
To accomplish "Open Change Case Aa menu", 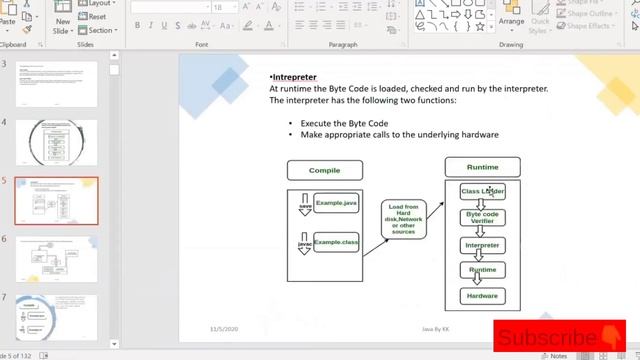I will [x=226, y=26].
